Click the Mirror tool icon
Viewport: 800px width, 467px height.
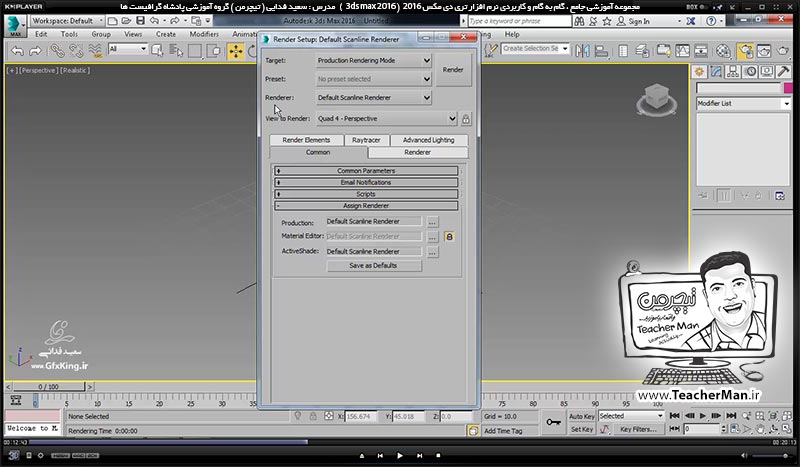(x=582, y=51)
